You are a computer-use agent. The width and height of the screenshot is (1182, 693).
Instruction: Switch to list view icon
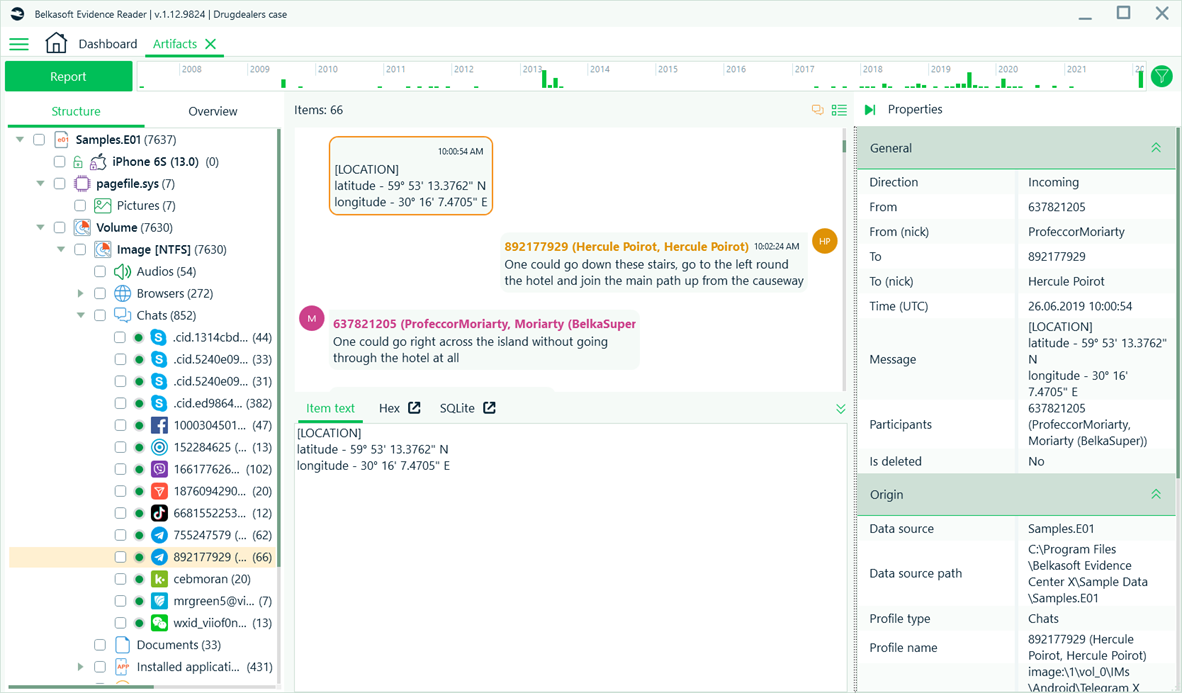(x=839, y=110)
